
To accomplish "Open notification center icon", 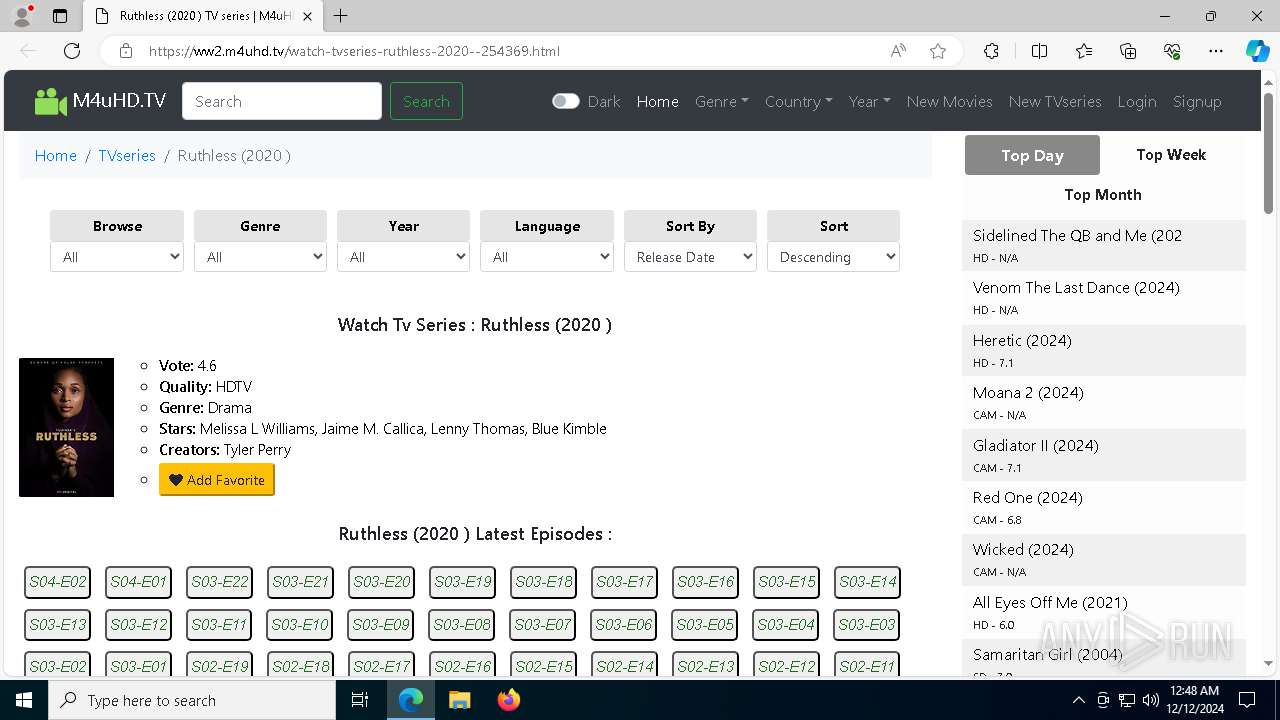I will [1247, 700].
